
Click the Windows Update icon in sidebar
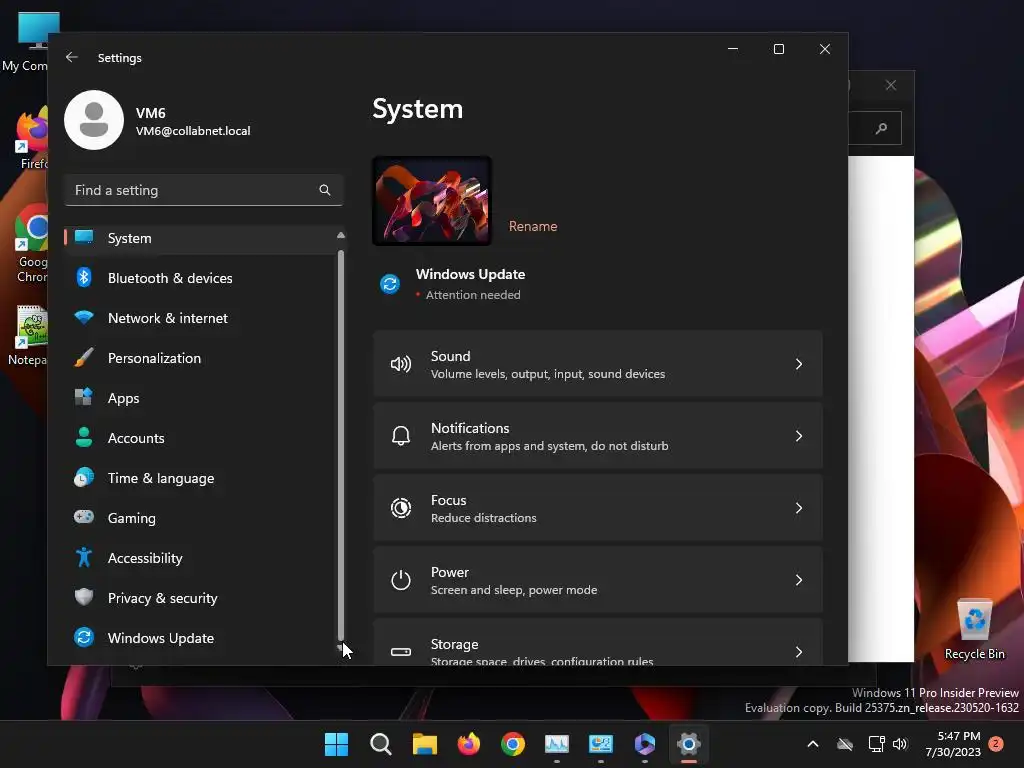(x=84, y=637)
